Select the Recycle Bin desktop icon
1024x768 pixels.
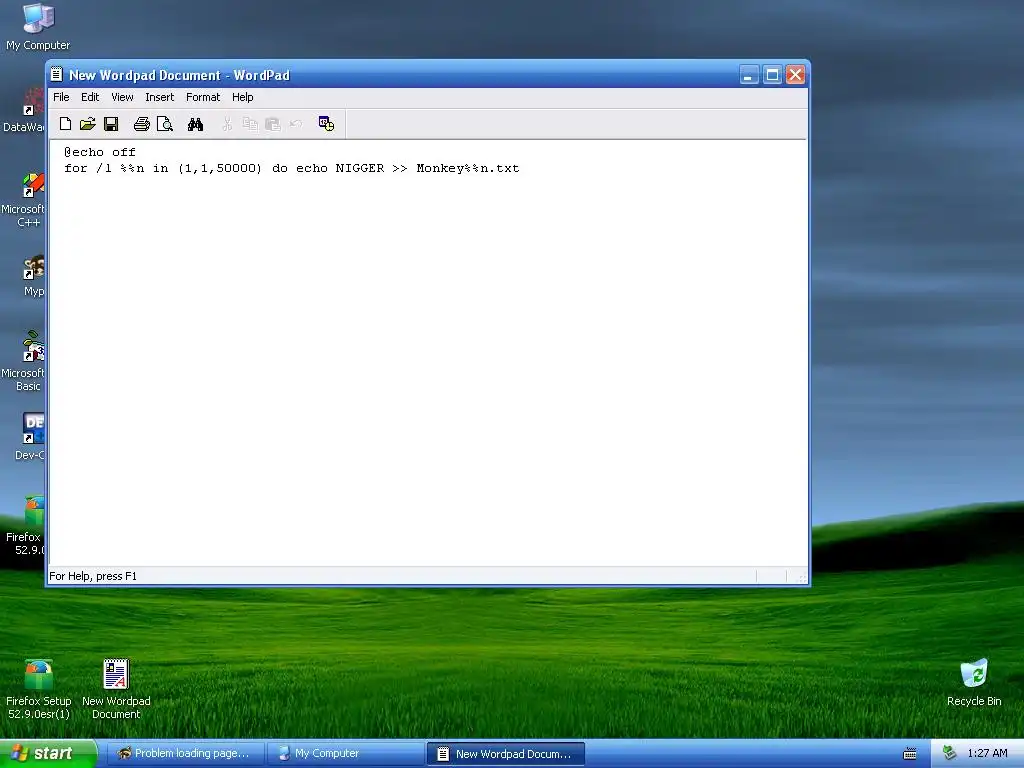(x=974, y=683)
